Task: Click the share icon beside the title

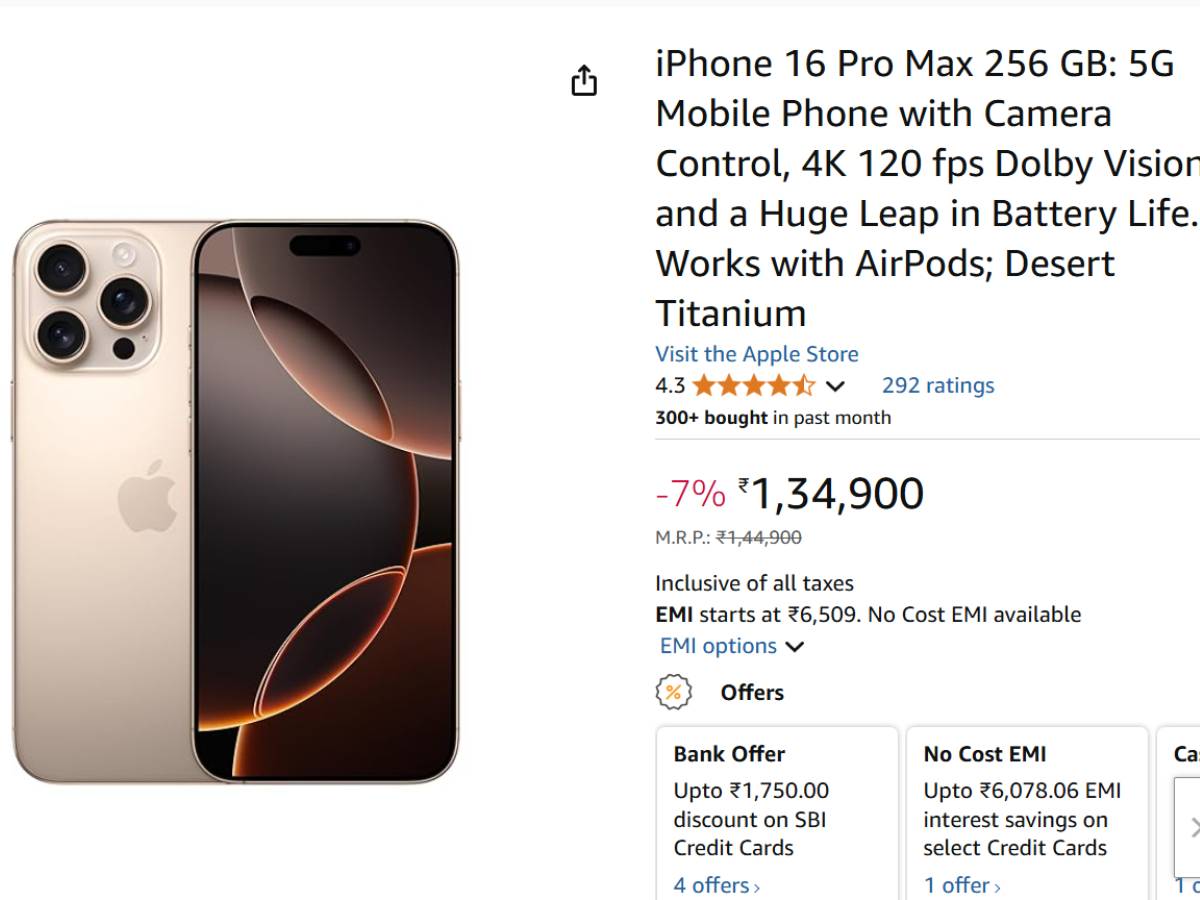Action: point(584,81)
